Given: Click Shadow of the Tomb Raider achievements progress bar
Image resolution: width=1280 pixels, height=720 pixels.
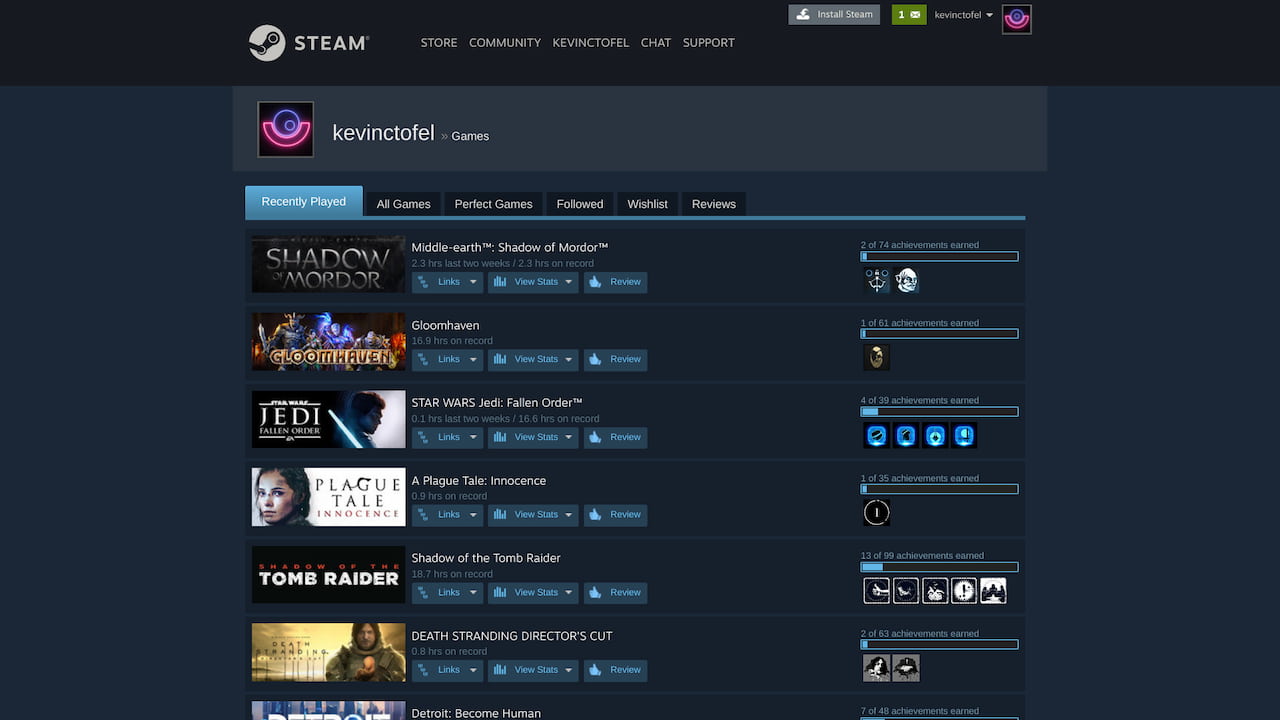Looking at the screenshot, I should click(939, 567).
